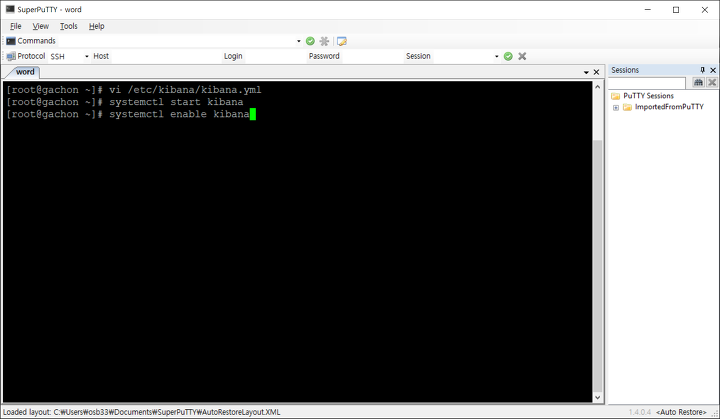Open the document tab list dropdown arrow
This screenshot has height=419, width=720.
click(x=586, y=72)
